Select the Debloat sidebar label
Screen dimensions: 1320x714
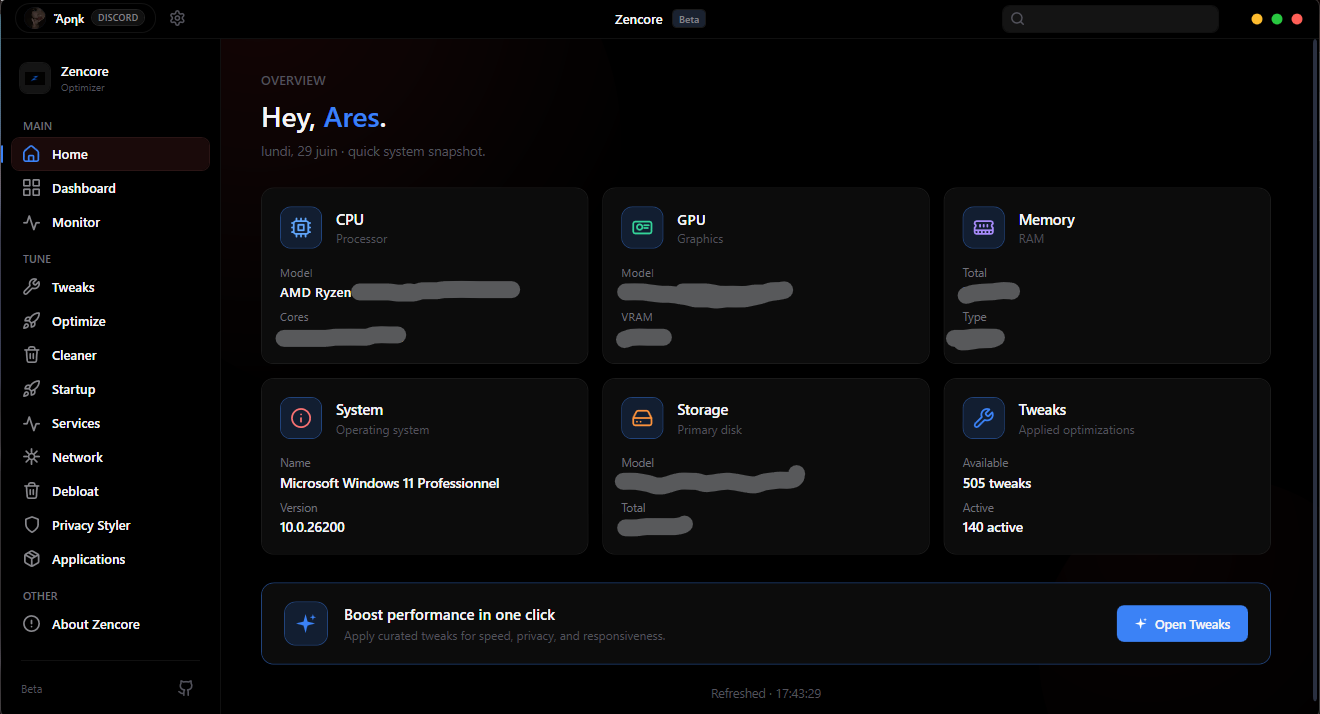click(75, 491)
